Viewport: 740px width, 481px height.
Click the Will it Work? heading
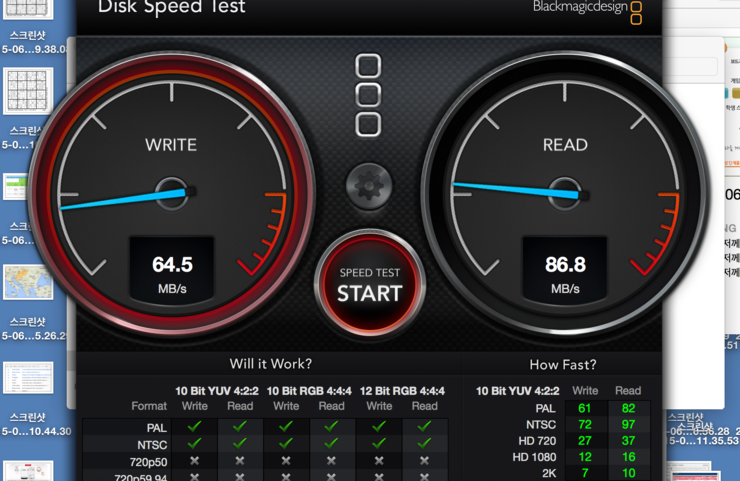click(x=270, y=364)
